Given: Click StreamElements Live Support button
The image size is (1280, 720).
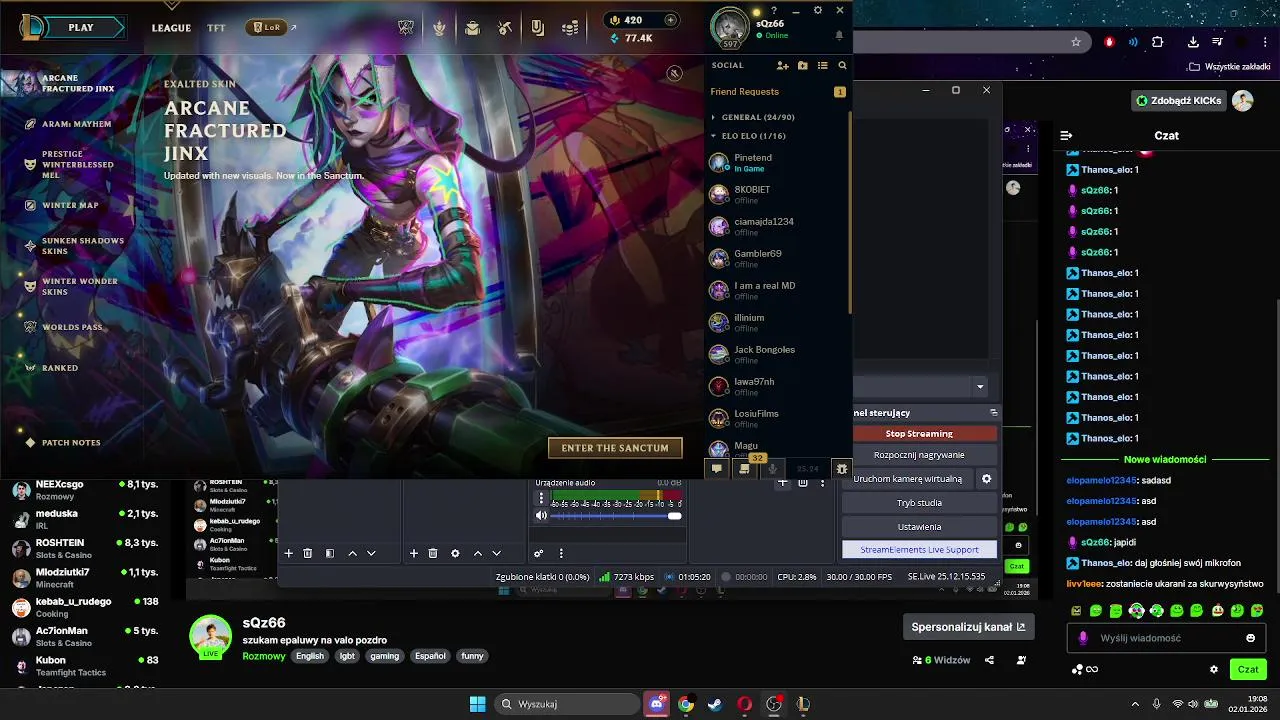Looking at the screenshot, I should (919, 549).
